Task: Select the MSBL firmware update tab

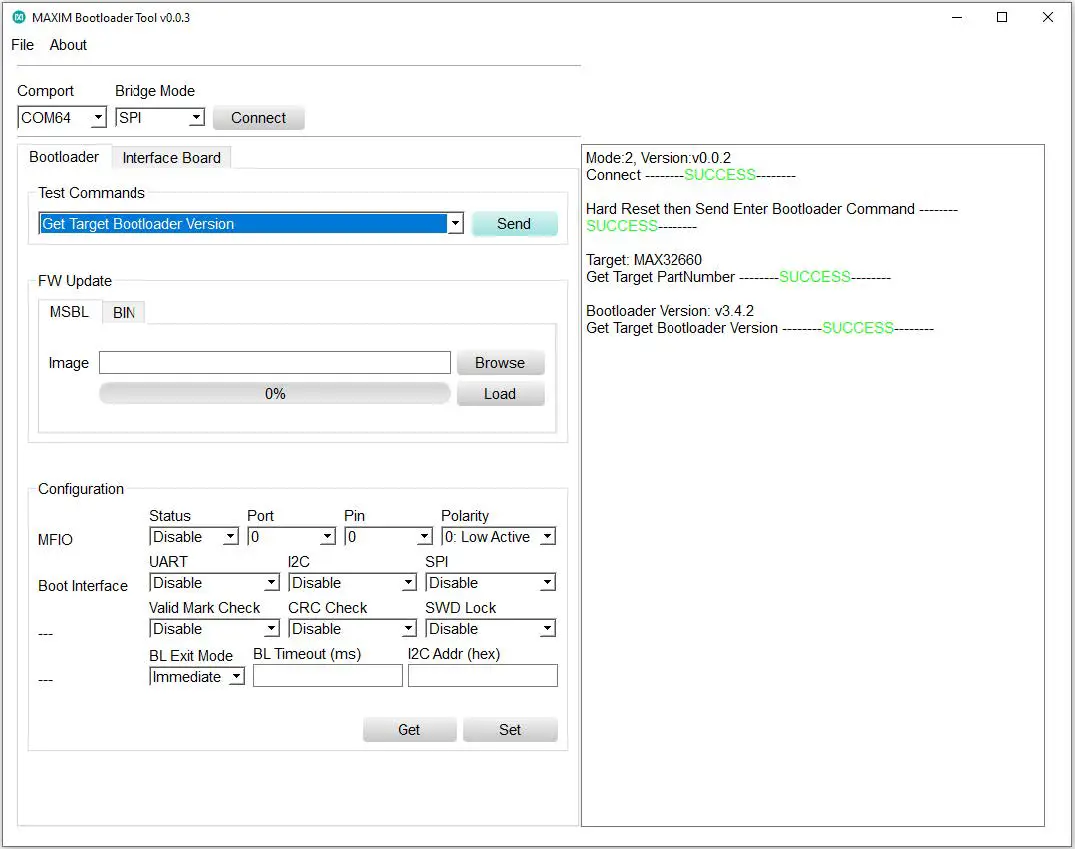Action: (69, 312)
